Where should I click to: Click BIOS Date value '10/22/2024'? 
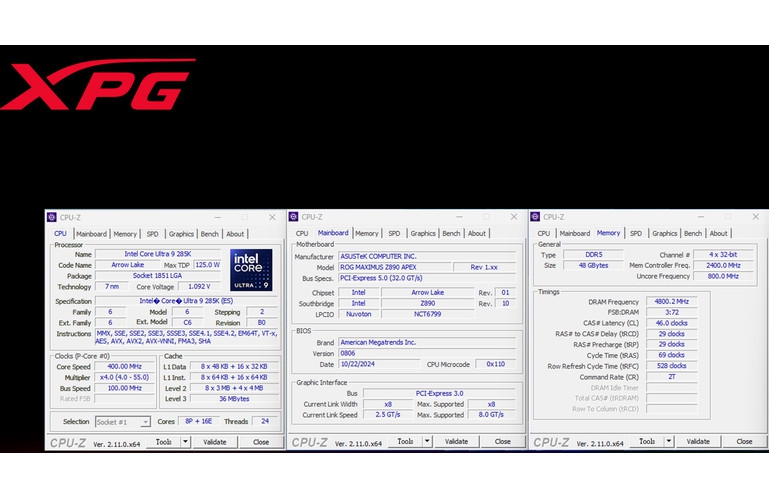[379, 364]
